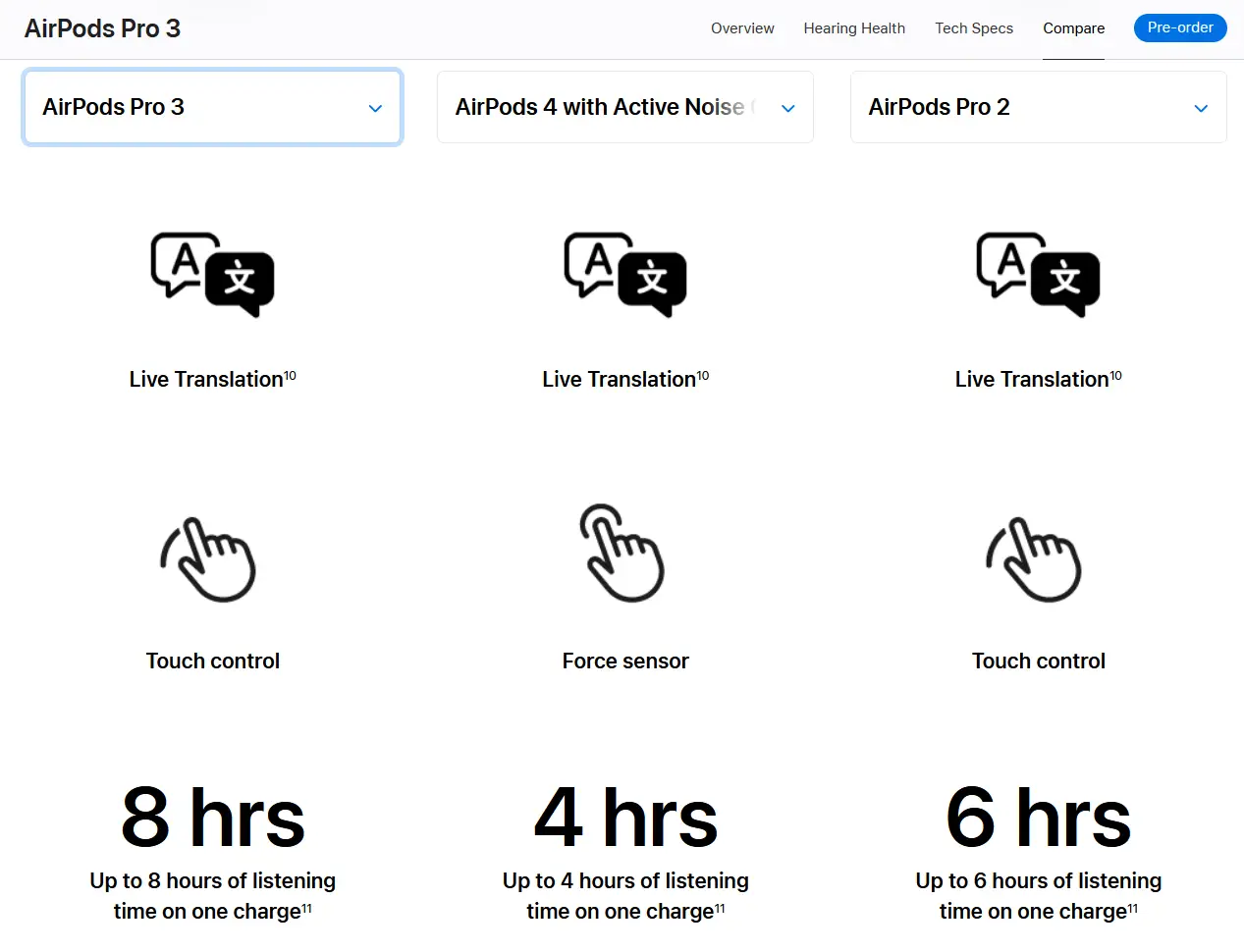
Task: Switch to Tech Specs
Action: (x=974, y=28)
